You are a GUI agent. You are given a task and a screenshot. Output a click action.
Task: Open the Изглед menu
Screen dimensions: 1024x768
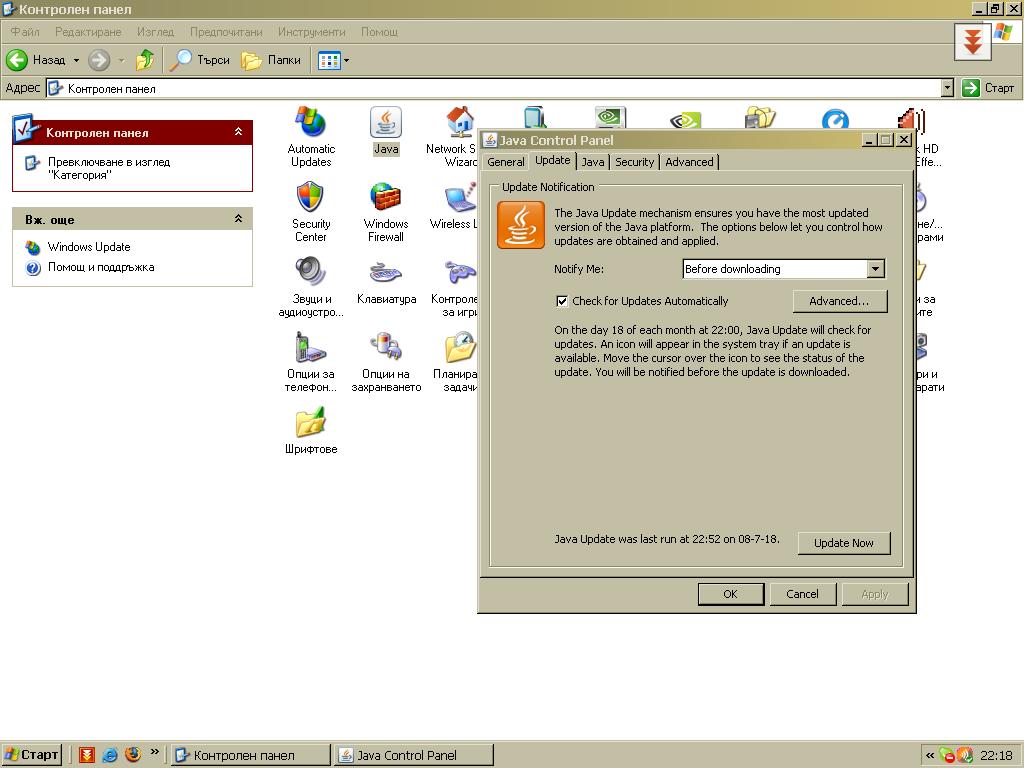click(x=155, y=31)
